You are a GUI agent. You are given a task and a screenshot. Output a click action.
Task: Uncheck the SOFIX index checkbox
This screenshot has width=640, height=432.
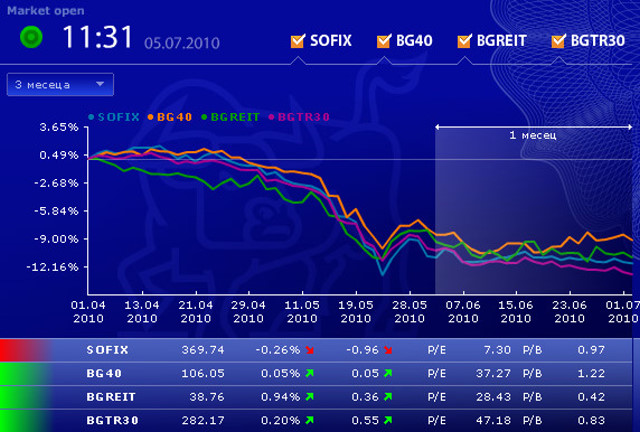coord(297,41)
